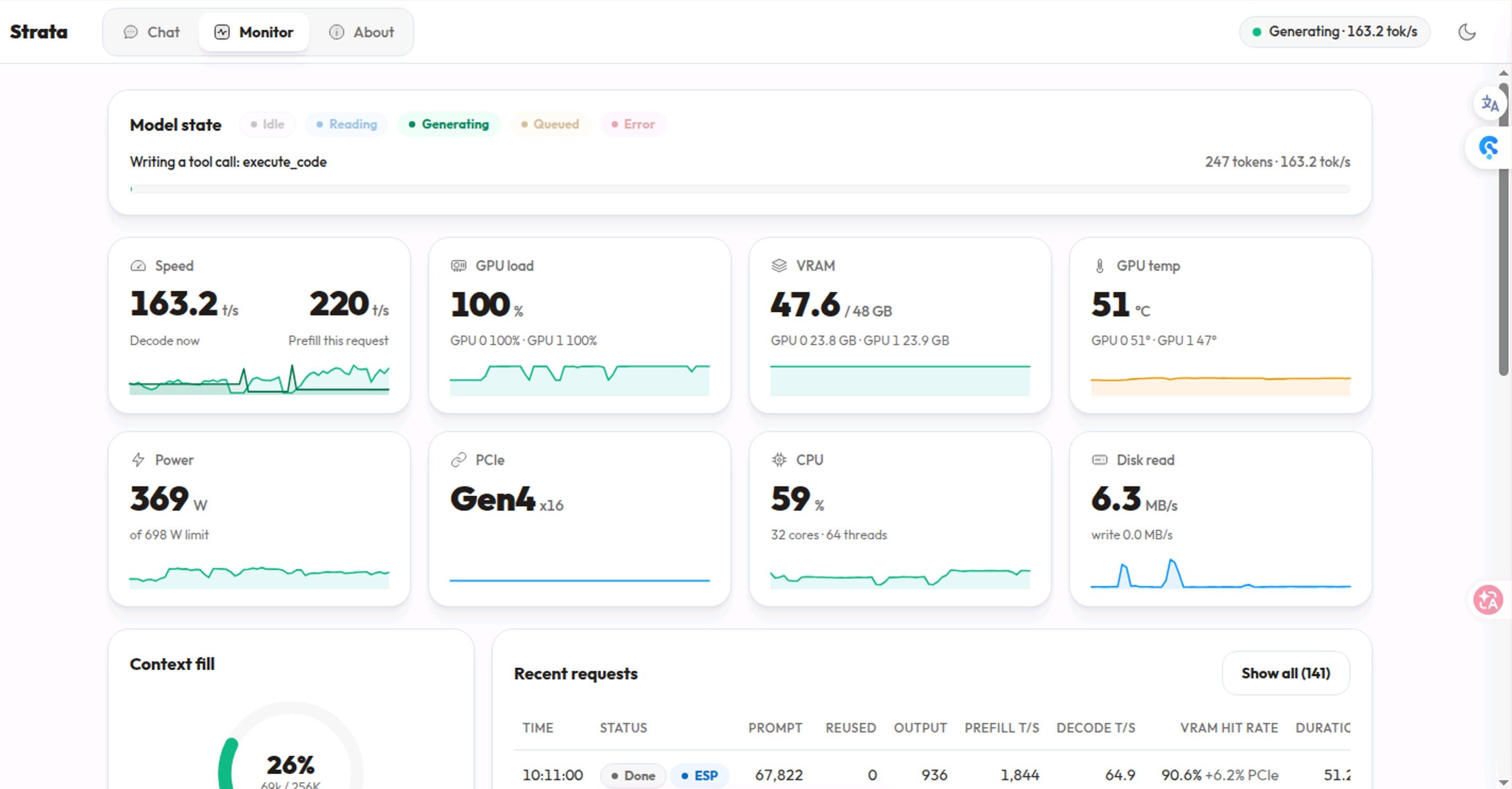Click the PROMPT column header
The height and width of the screenshot is (789, 1512).
tap(775, 728)
